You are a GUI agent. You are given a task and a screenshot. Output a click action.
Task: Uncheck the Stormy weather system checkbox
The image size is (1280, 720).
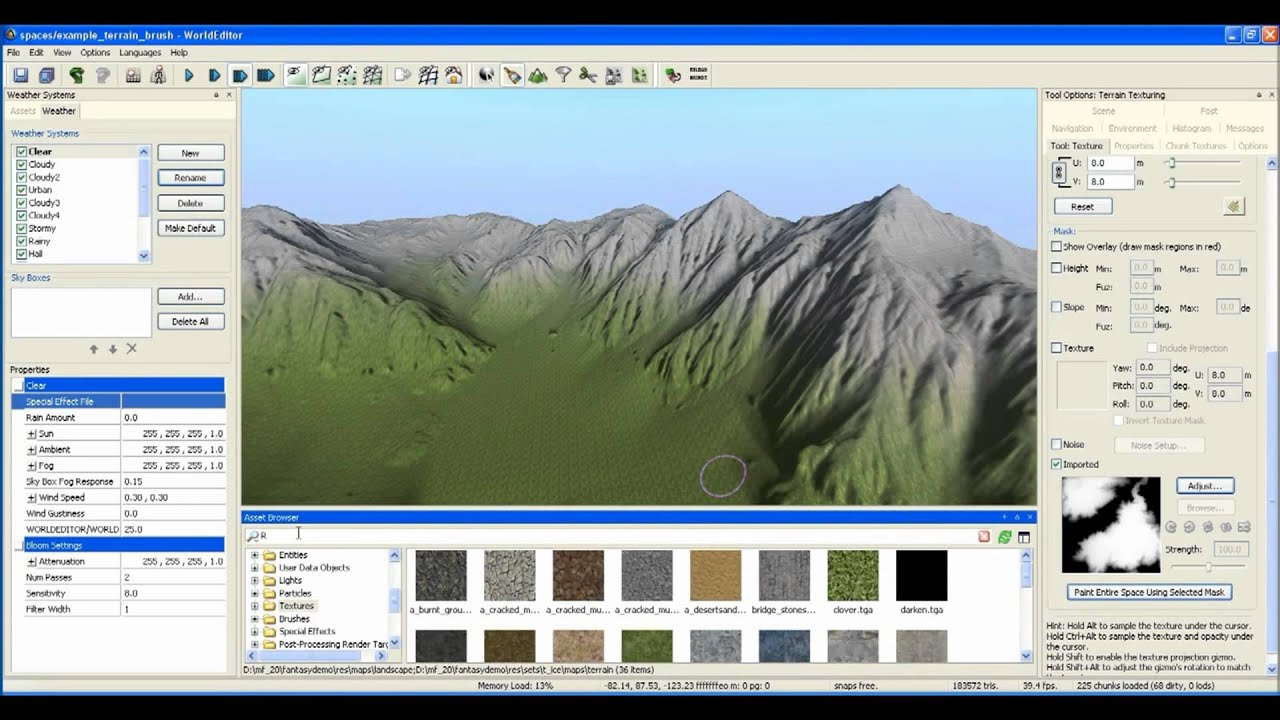[21, 228]
